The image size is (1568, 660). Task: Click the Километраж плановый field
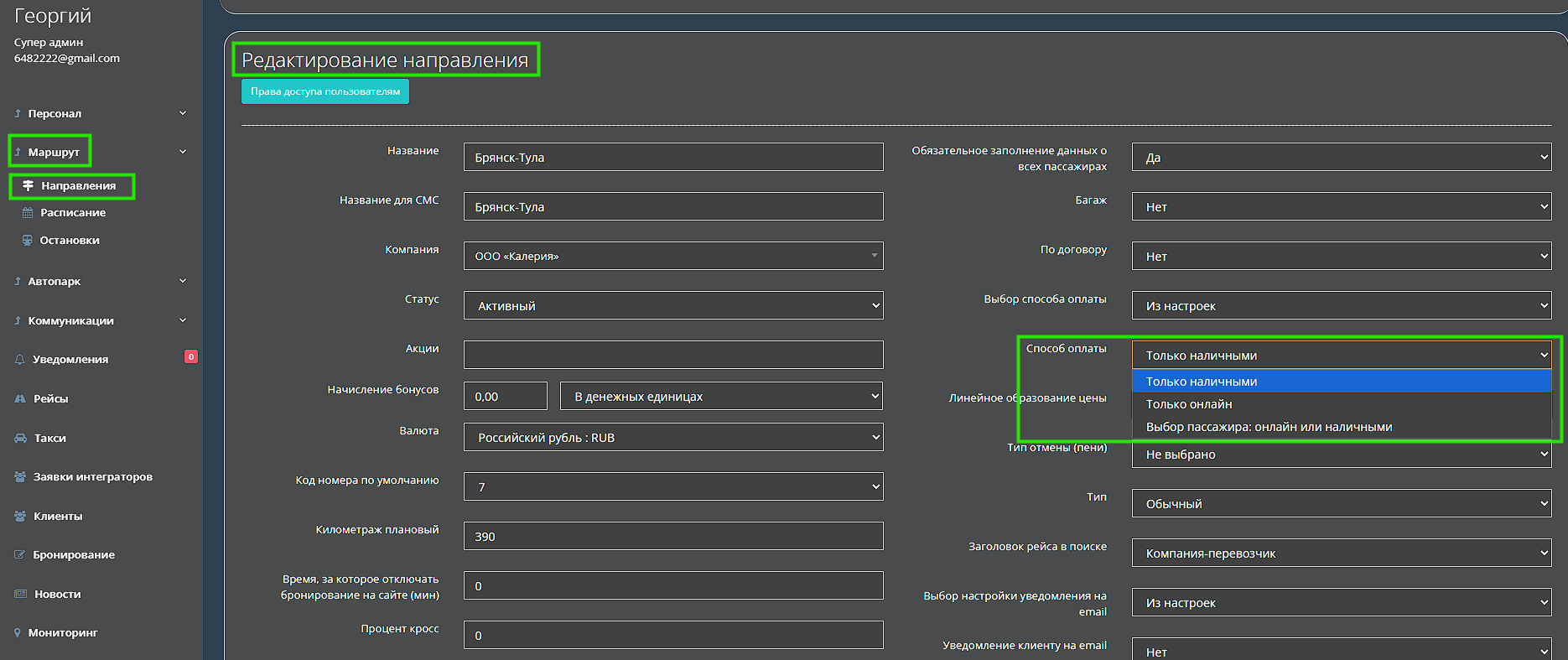(x=672, y=537)
